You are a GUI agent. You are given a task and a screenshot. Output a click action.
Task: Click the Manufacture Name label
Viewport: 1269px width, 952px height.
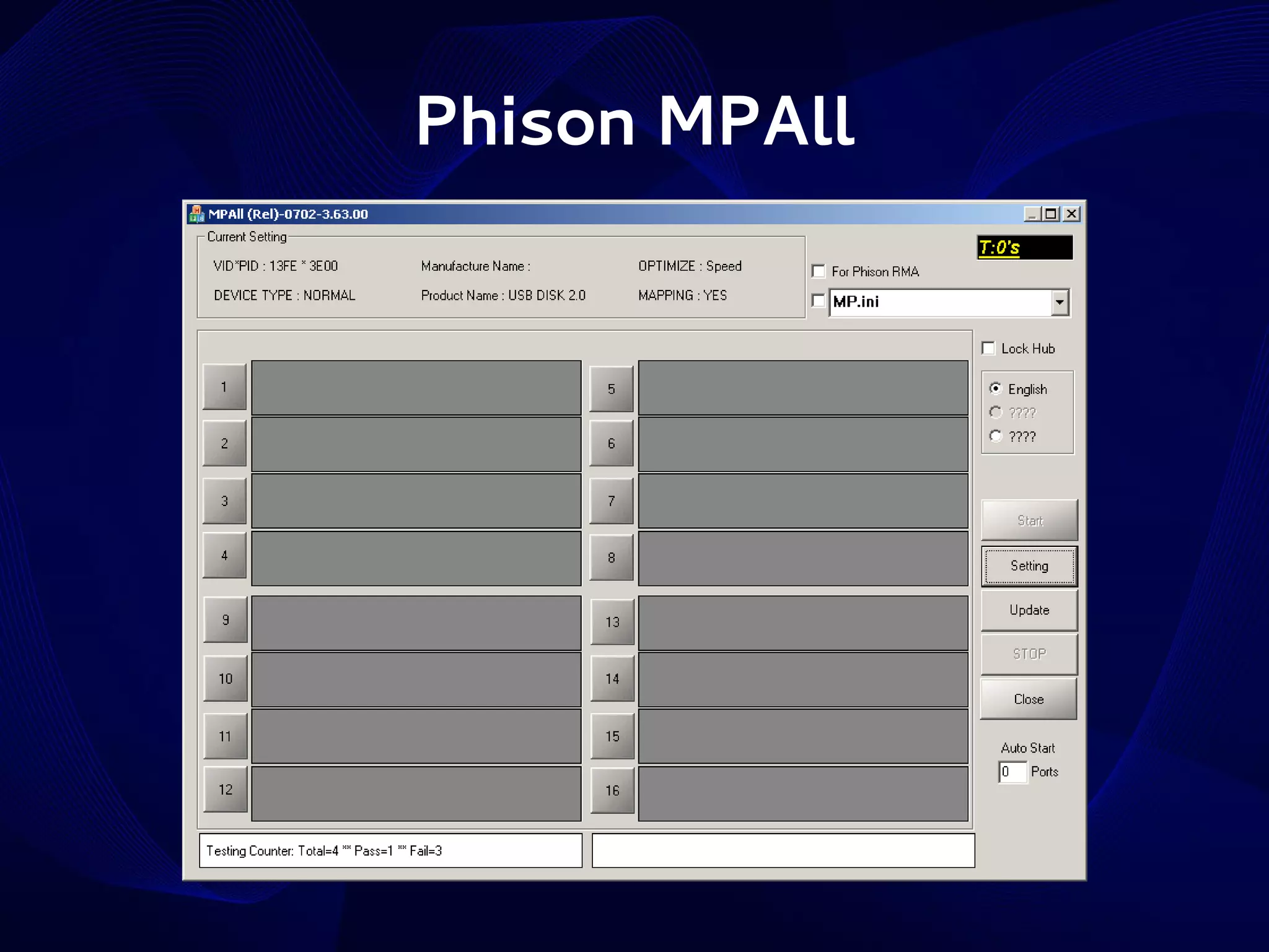point(475,266)
